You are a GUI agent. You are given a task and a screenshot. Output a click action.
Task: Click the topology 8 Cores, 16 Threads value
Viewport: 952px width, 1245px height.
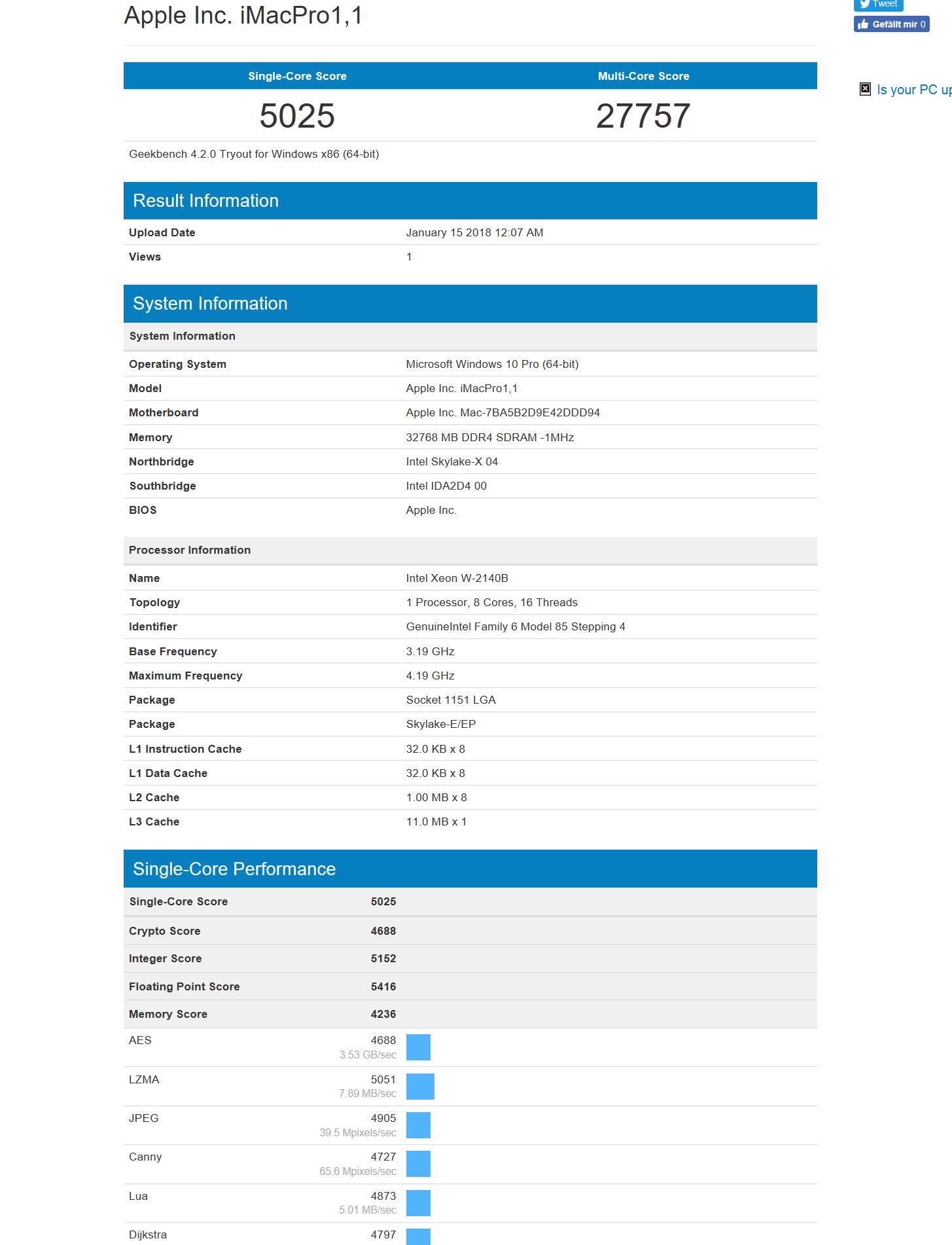pyautogui.click(x=491, y=602)
